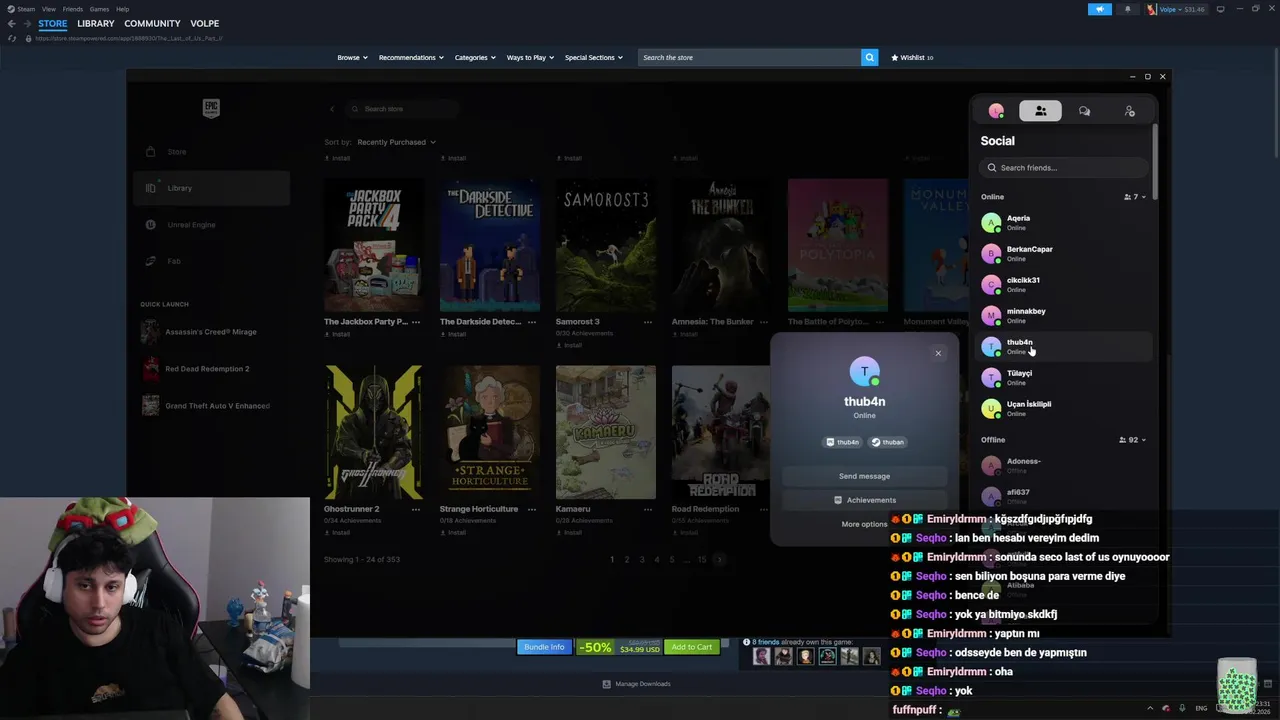This screenshot has height=720, width=1280.
Task: Click the Search friends field
Action: [1064, 168]
